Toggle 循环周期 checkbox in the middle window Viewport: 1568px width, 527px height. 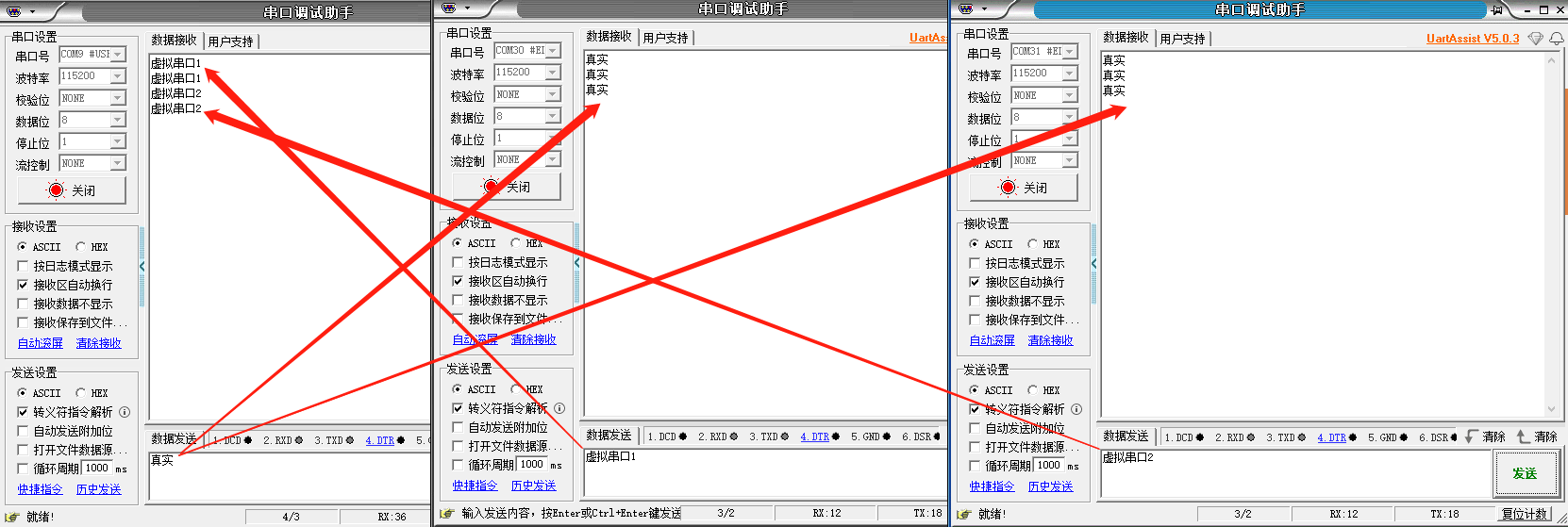click(x=459, y=465)
